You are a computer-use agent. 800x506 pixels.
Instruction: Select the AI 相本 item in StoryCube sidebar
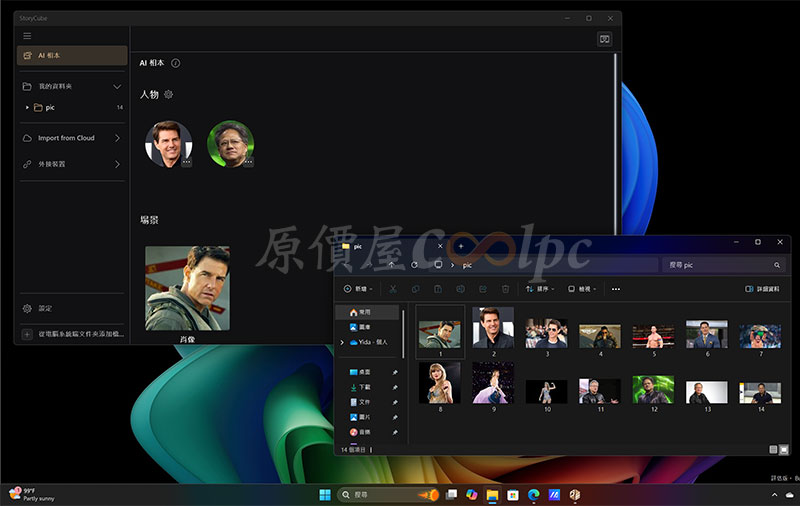click(72, 56)
